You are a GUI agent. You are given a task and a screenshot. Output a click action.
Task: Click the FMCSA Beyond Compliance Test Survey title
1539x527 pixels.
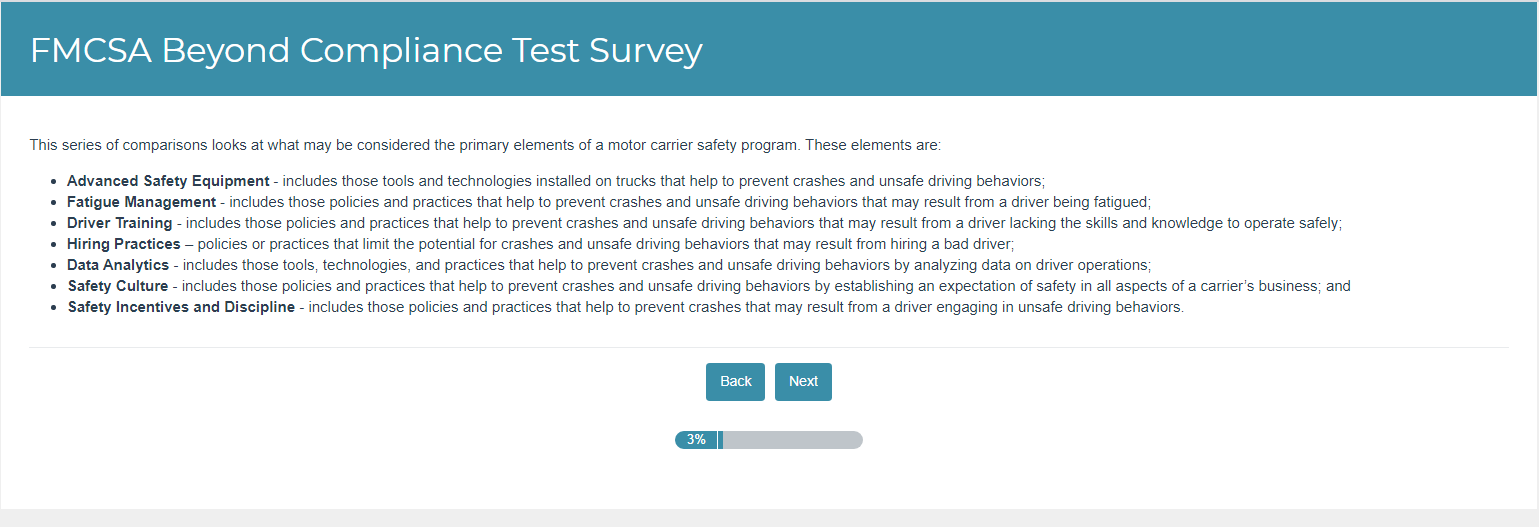click(x=366, y=51)
